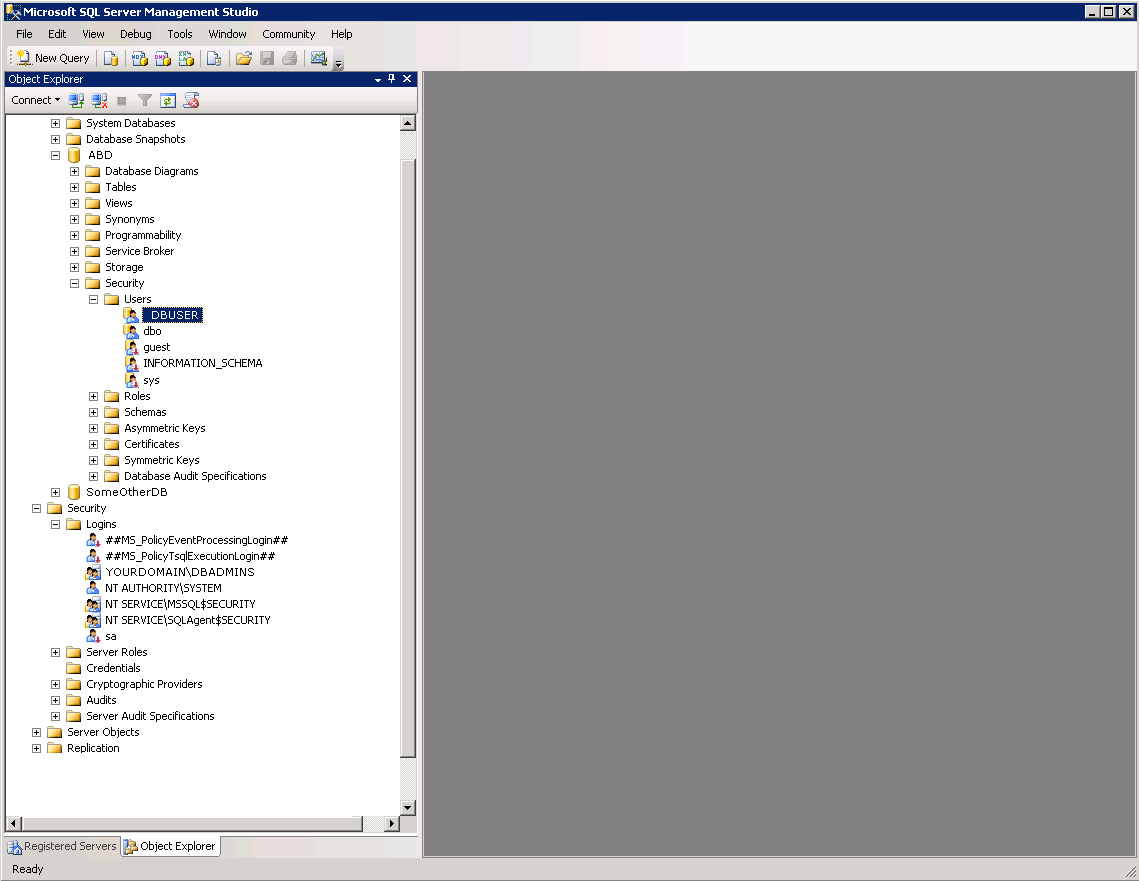Click the Database Diagrams folder icon
The height and width of the screenshot is (881, 1139).
[92, 171]
